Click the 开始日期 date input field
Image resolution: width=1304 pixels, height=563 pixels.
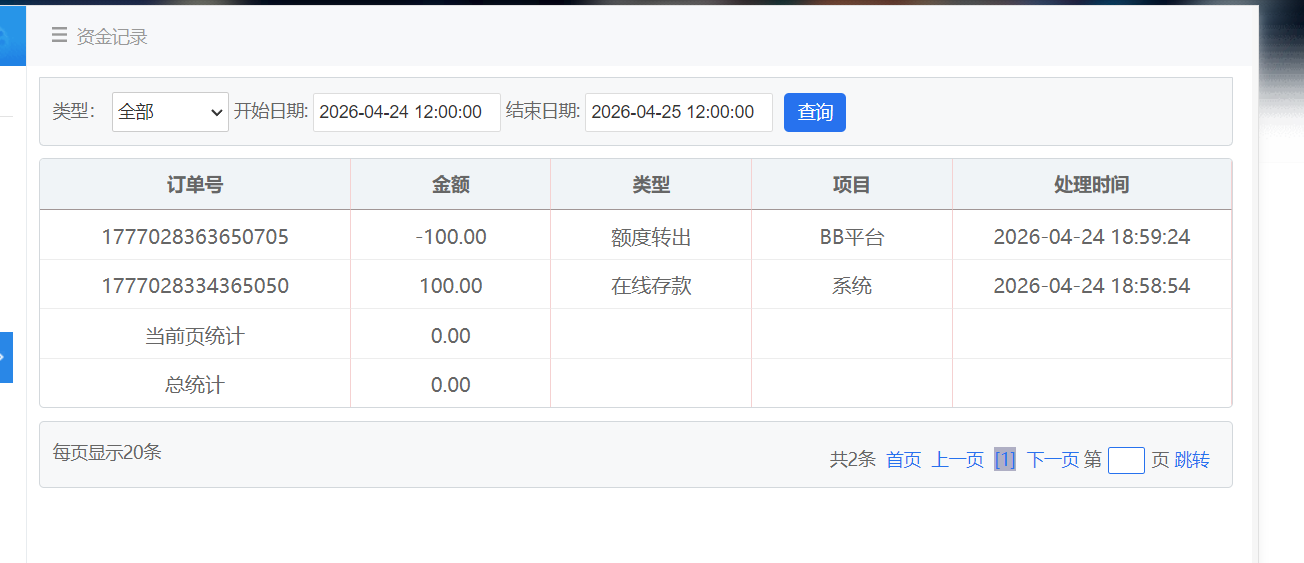407,112
